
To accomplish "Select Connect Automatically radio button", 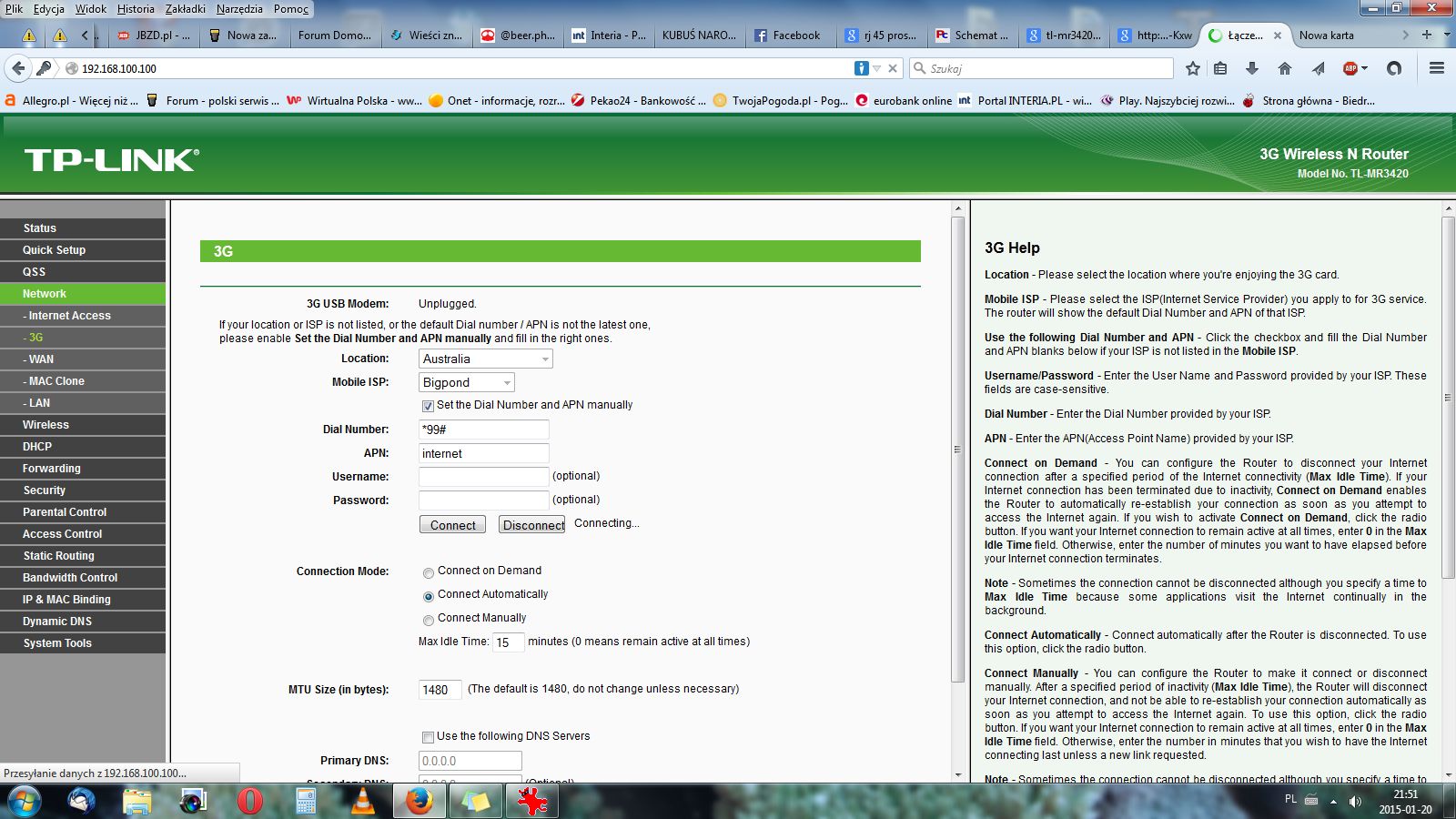I will click(428, 596).
